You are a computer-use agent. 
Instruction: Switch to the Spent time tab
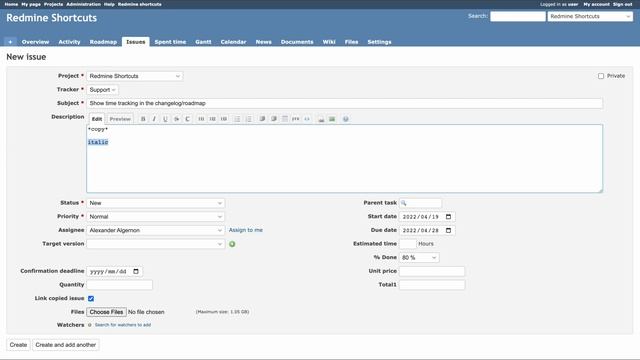click(170, 42)
